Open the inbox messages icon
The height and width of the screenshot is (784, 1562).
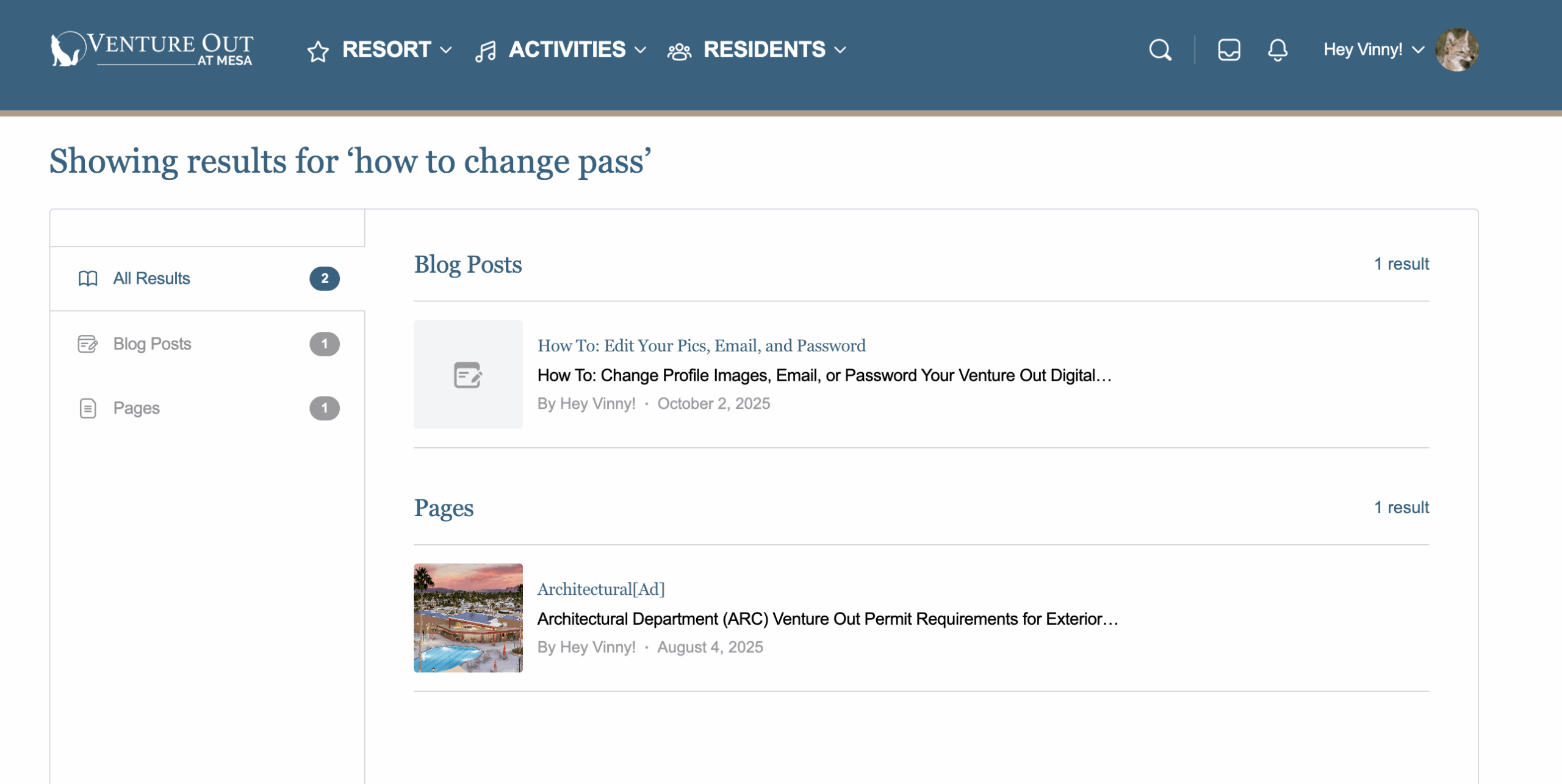tap(1229, 50)
